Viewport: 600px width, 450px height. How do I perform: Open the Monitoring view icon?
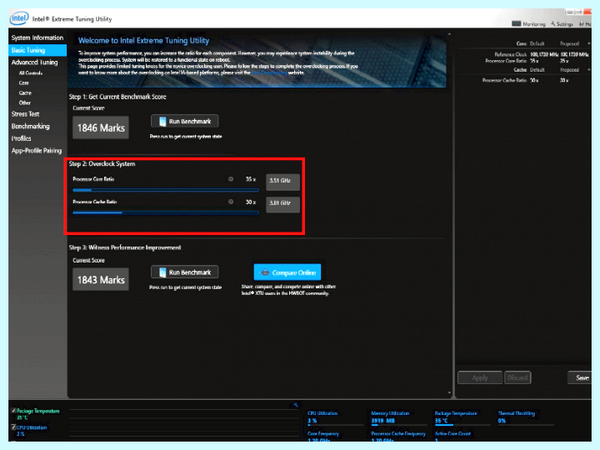coord(516,24)
